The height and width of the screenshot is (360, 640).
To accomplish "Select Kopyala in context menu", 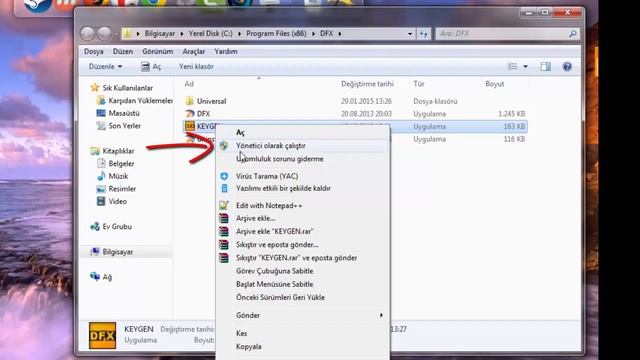I will 302,347.
